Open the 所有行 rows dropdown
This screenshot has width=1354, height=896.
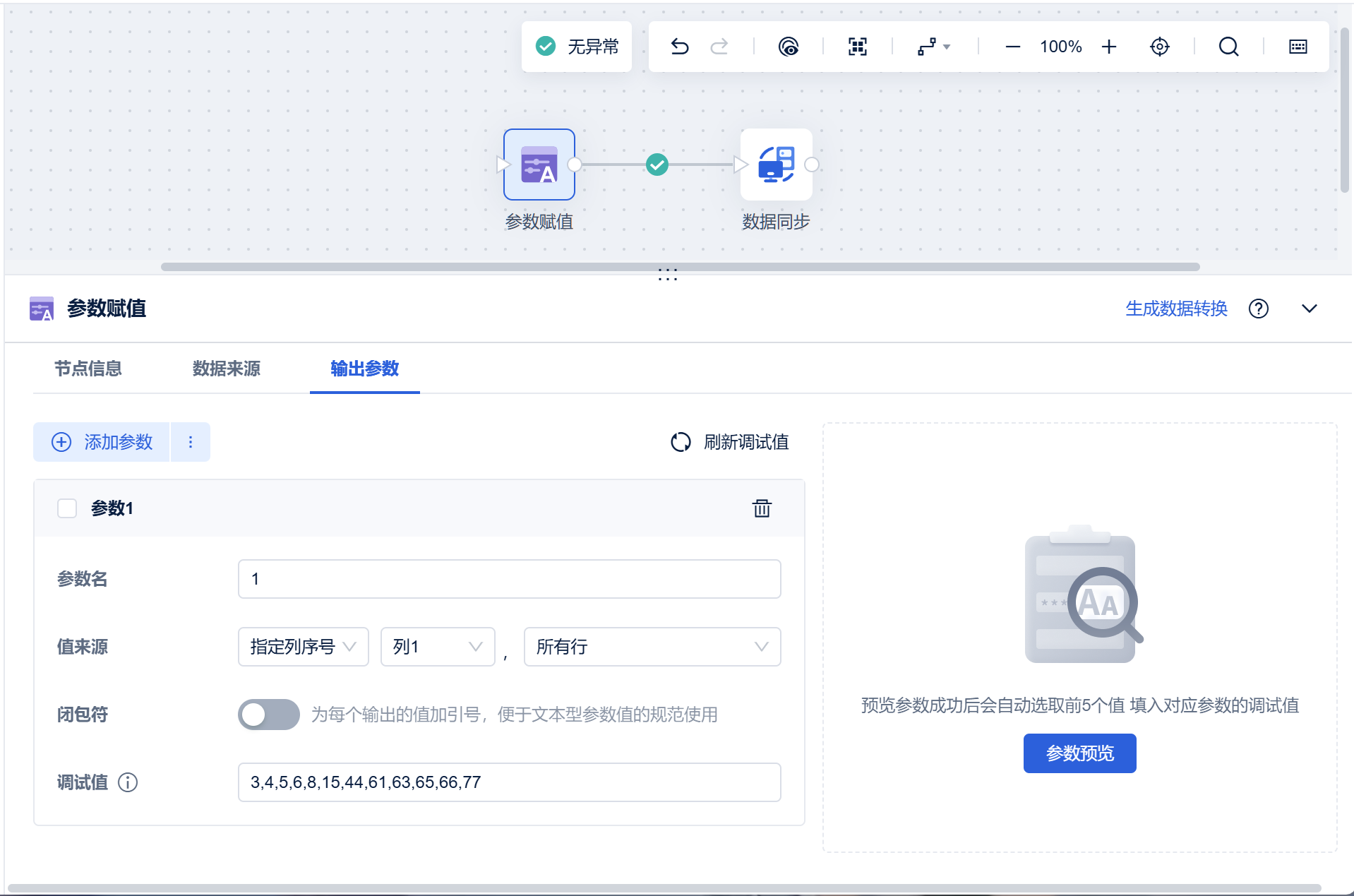pyautogui.click(x=652, y=647)
